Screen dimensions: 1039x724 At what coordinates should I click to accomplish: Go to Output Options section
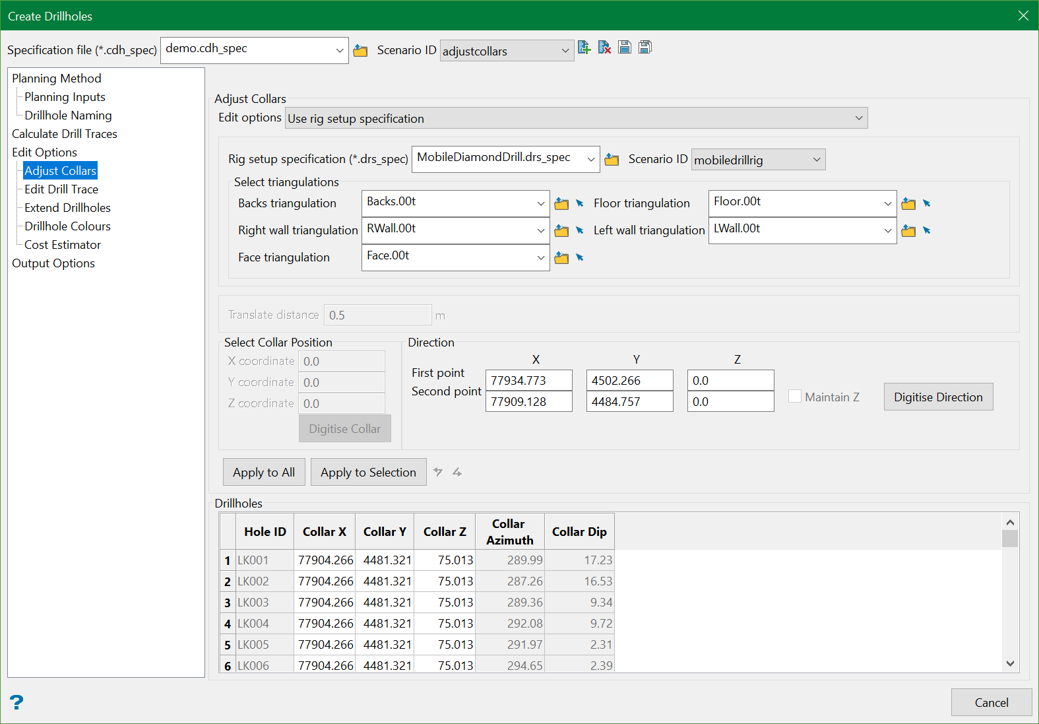pyautogui.click(x=53, y=263)
